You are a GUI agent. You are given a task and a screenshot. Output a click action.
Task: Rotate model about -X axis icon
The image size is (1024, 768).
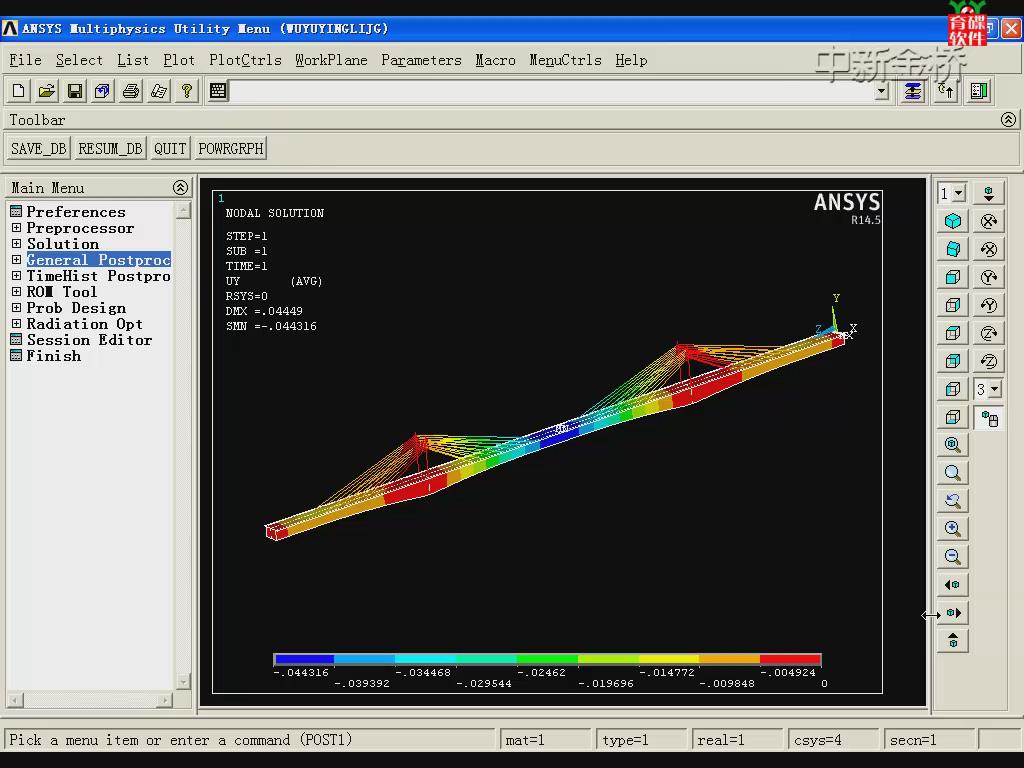pos(988,249)
